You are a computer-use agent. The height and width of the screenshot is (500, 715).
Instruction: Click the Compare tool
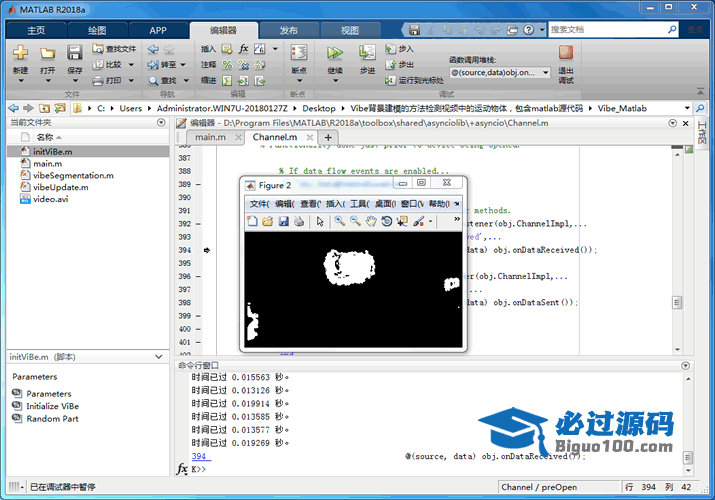(113, 65)
